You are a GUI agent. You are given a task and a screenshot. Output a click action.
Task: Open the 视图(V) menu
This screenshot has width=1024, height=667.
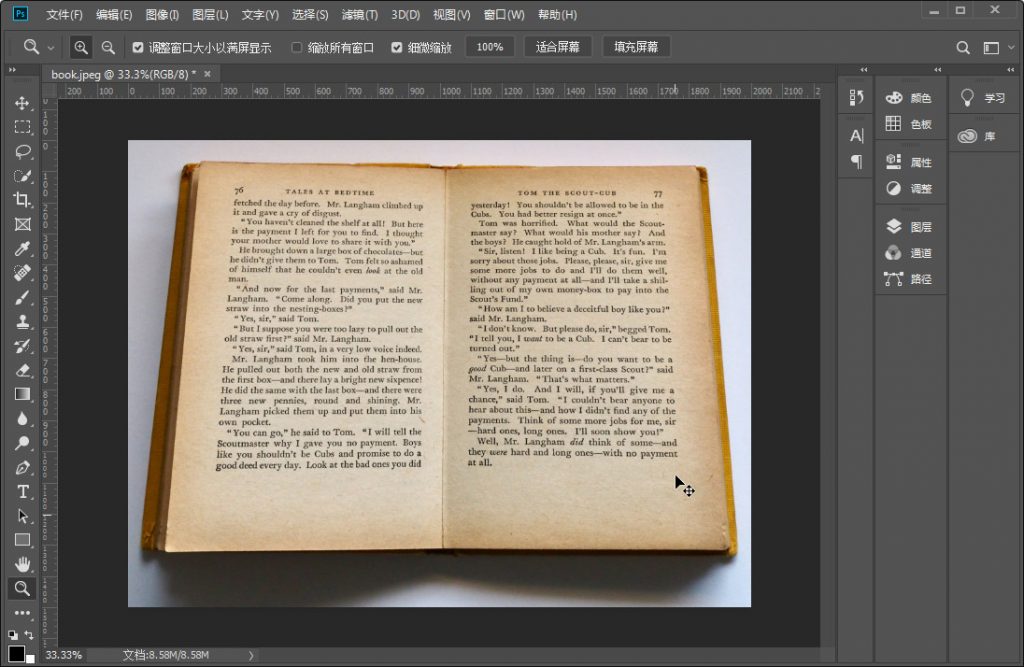[451, 14]
